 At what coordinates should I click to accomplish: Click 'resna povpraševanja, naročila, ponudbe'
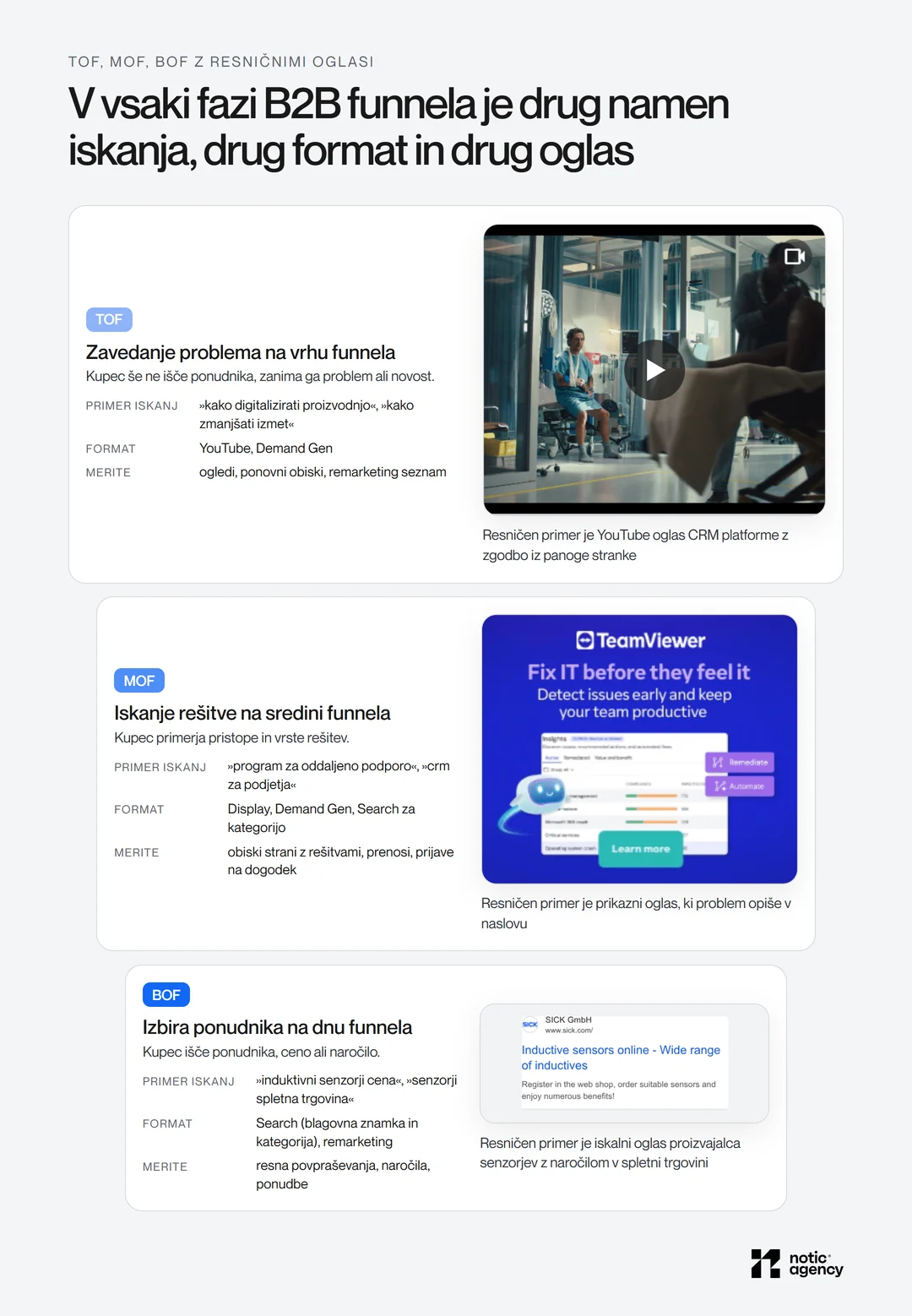coord(344,1175)
